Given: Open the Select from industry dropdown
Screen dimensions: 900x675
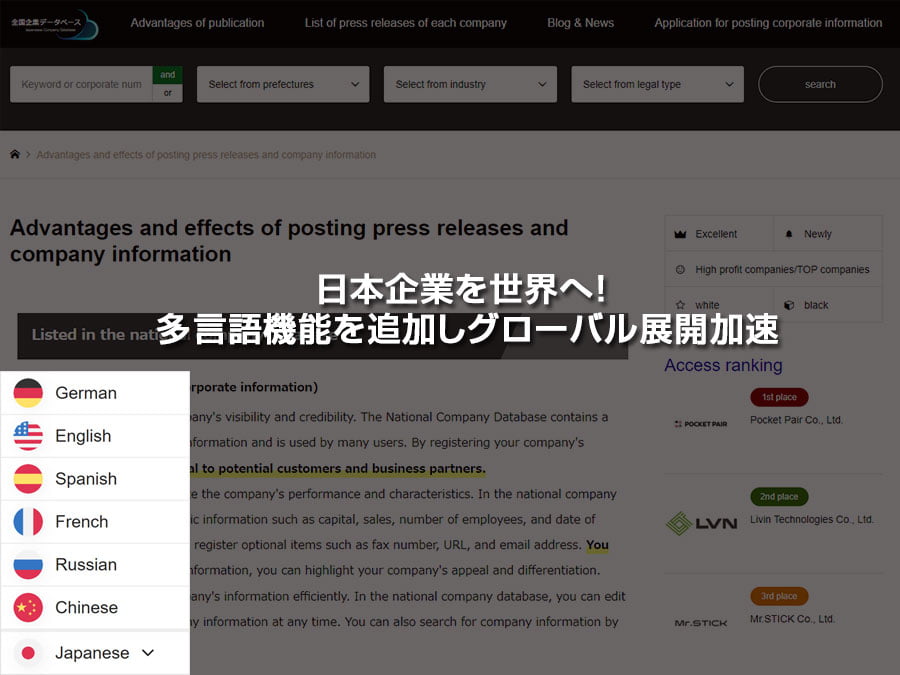Looking at the screenshot, I should (470, 84).
